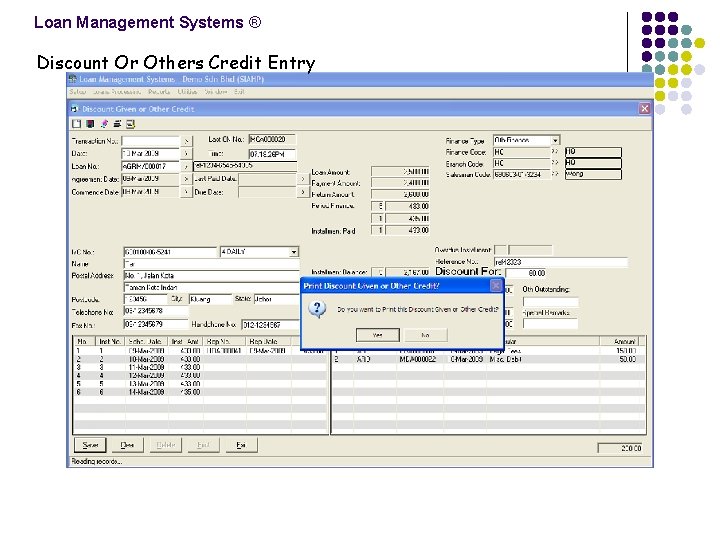
Task: Click the Date input field
Action: [151, 153]
